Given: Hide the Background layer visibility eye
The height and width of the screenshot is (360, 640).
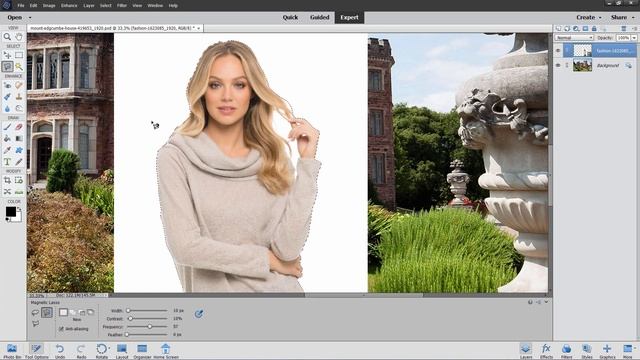Looking at the screenshot, I should point(558,65).
